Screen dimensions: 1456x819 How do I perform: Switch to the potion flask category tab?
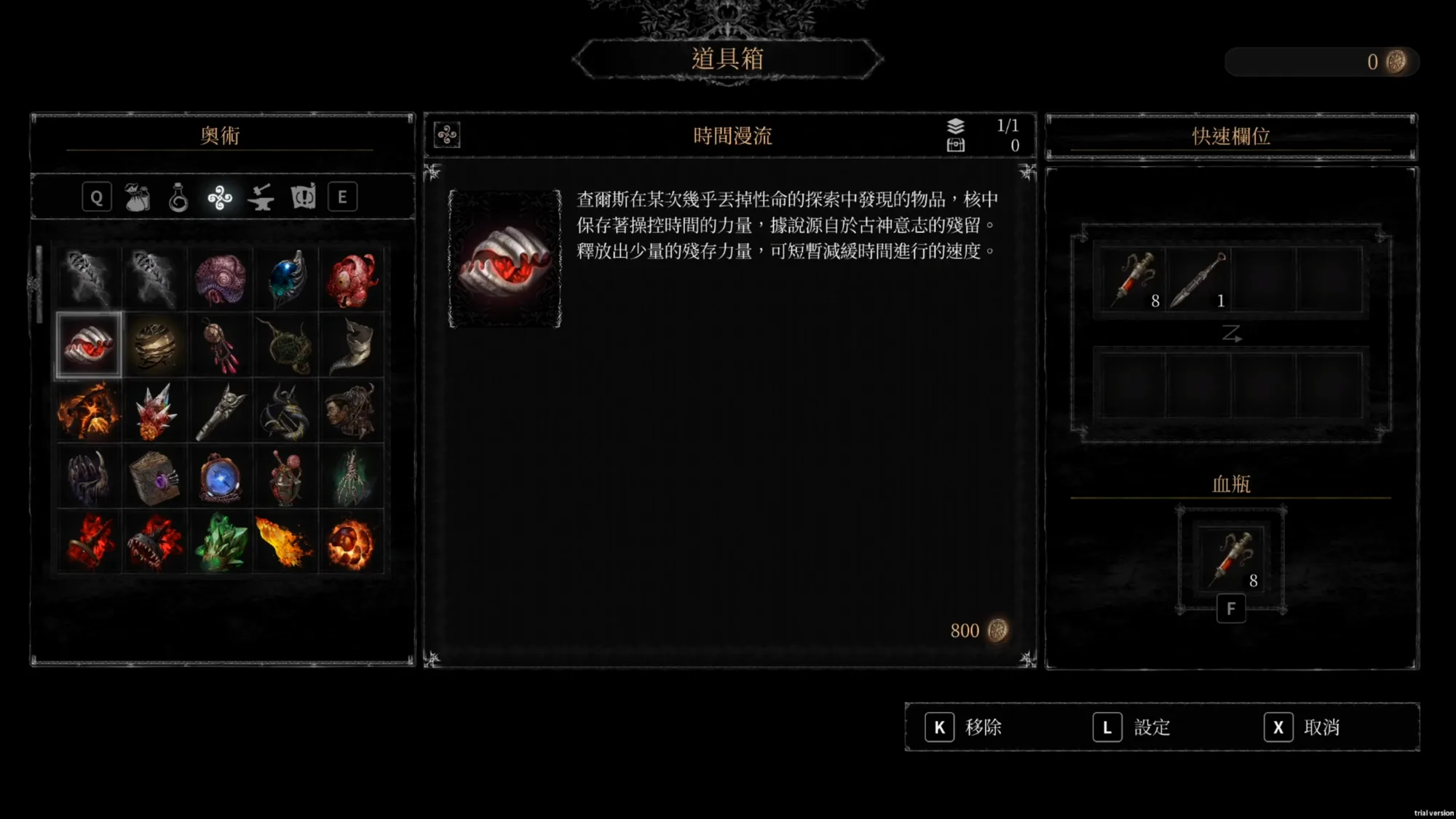pos(178,197)
